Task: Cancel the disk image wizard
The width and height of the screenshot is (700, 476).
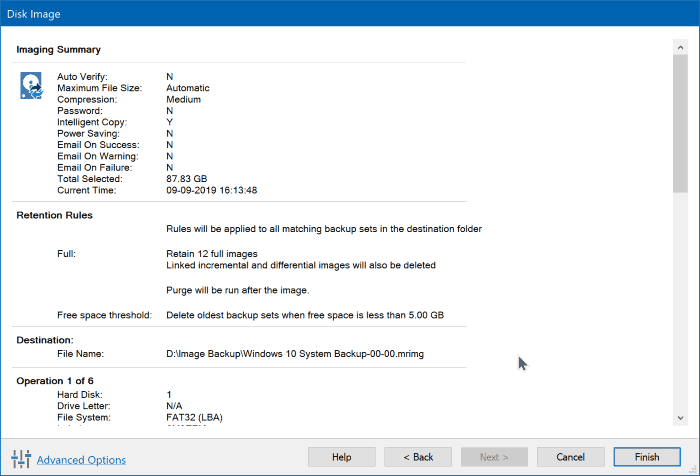Action: pos(571,457)
